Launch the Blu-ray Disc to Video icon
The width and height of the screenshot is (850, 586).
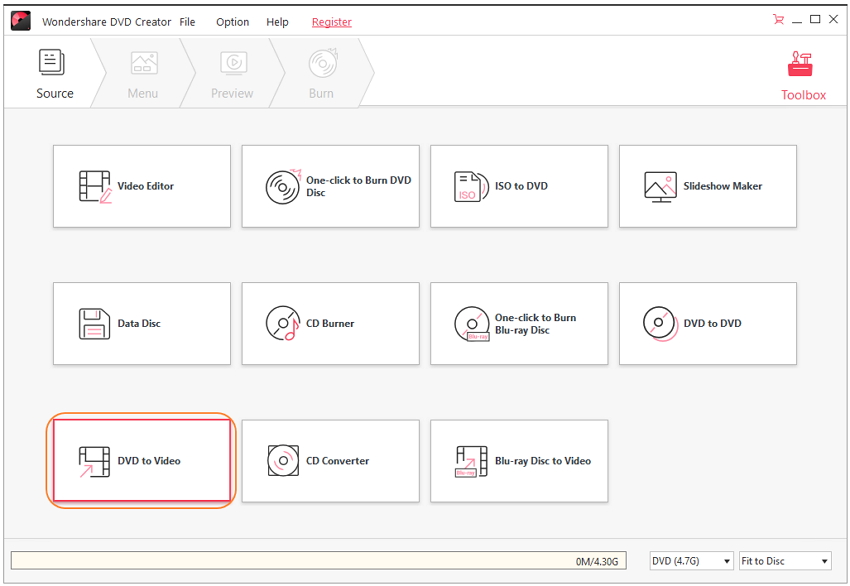click(x=471, y=461)
